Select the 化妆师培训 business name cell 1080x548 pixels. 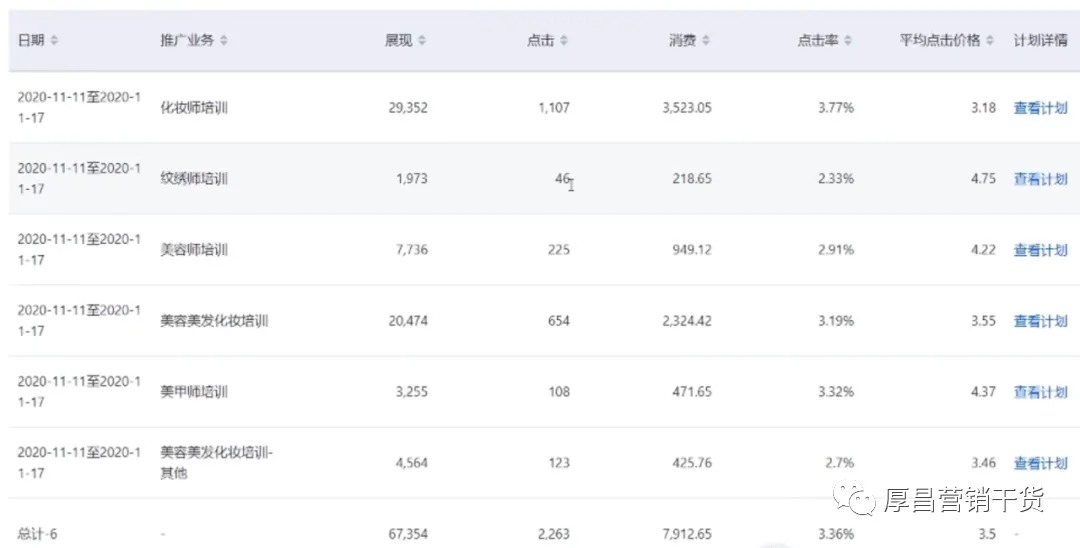coord(194,108)
